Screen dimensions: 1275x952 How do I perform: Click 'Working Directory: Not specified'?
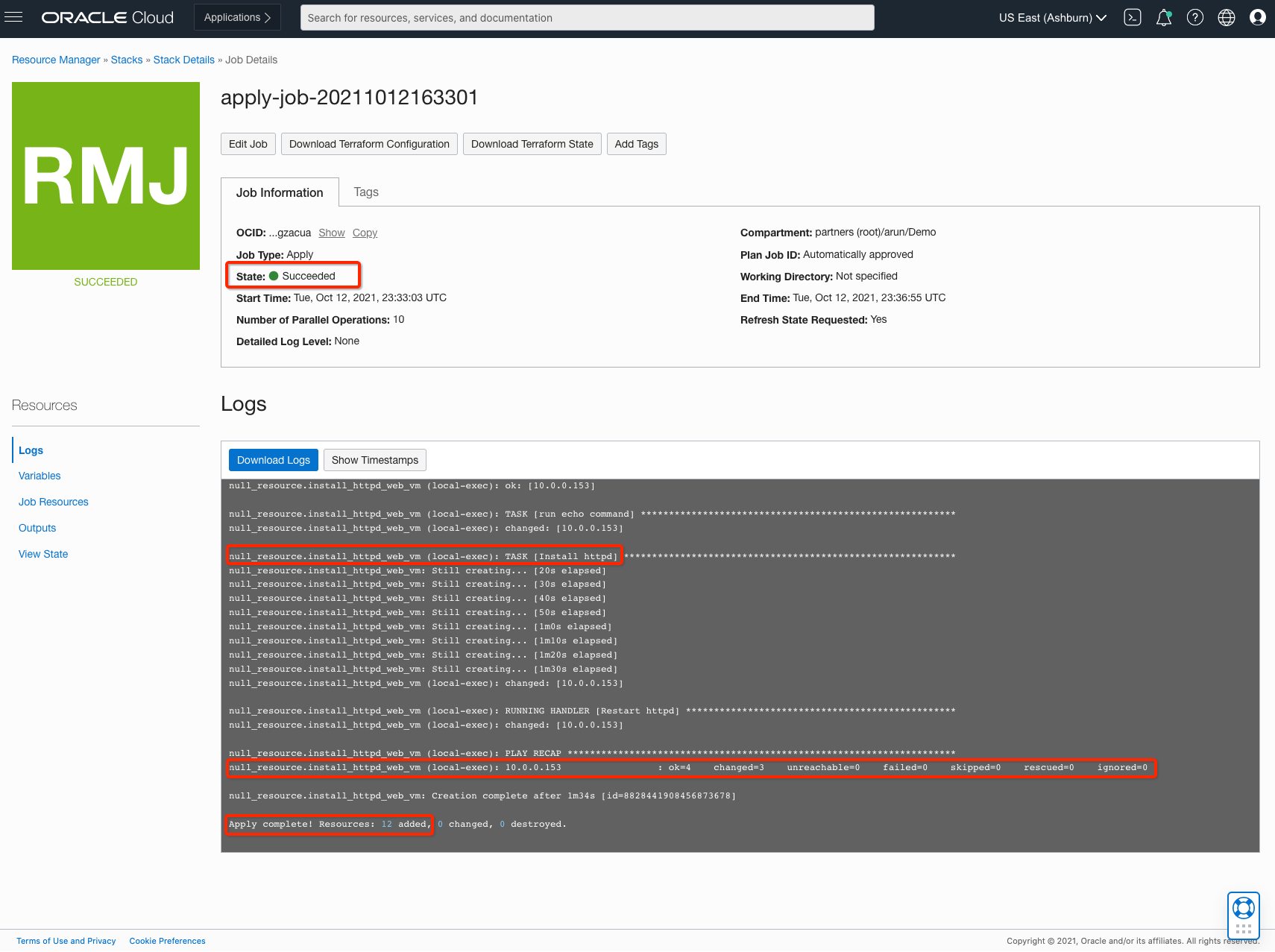[819, 276]
